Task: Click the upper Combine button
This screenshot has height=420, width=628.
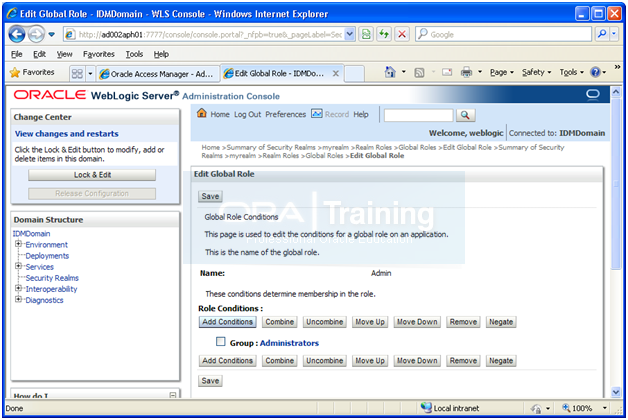Action: point(280,322)
